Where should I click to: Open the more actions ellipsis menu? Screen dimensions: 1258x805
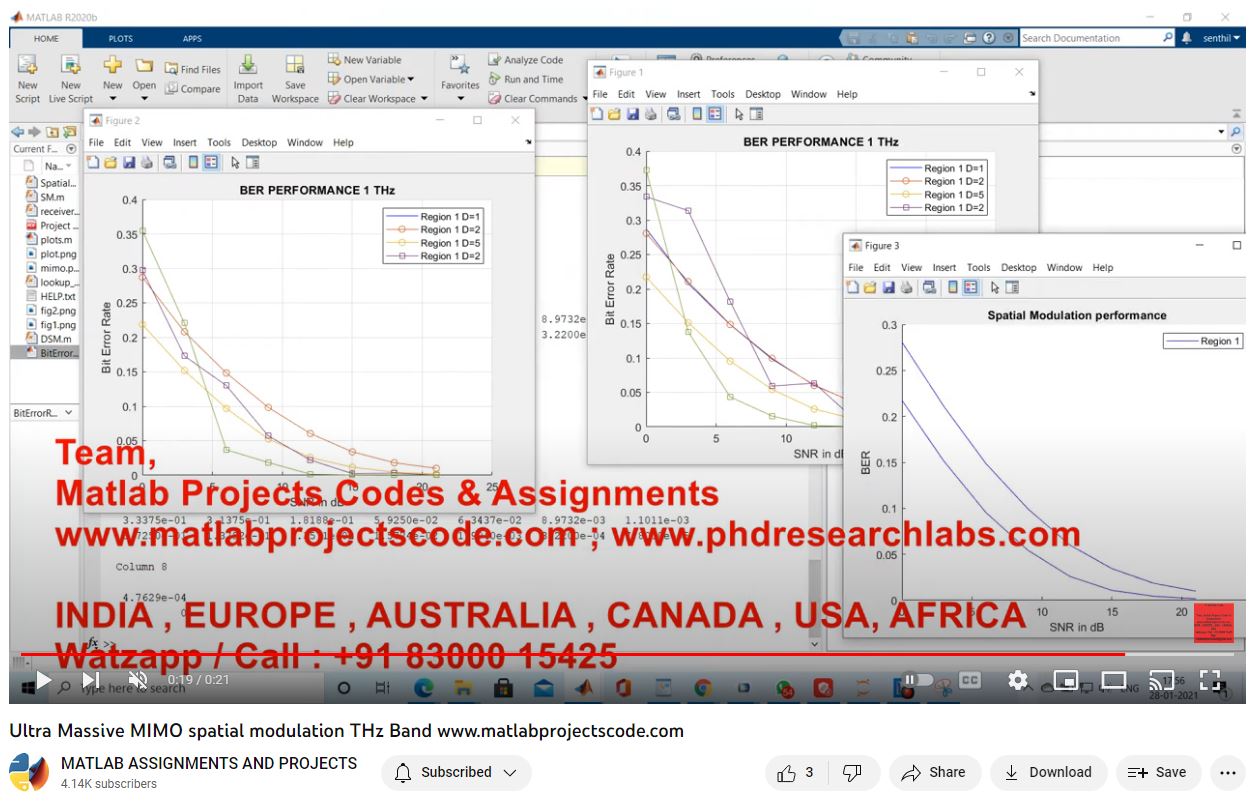tap(1228, 773)
